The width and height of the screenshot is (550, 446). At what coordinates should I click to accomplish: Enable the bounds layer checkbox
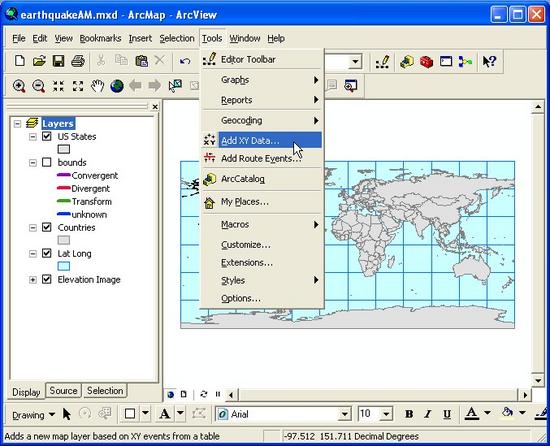pos(47,162)
